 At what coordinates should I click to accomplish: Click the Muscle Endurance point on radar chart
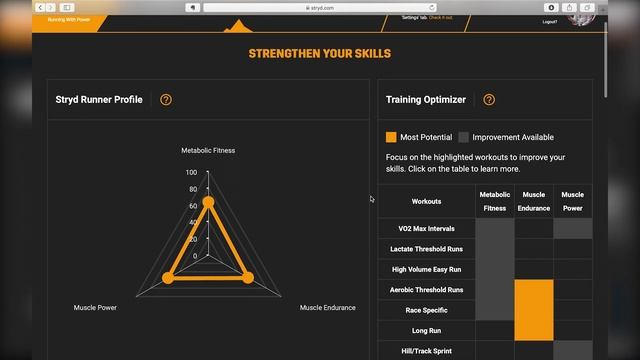click(248, 278)
